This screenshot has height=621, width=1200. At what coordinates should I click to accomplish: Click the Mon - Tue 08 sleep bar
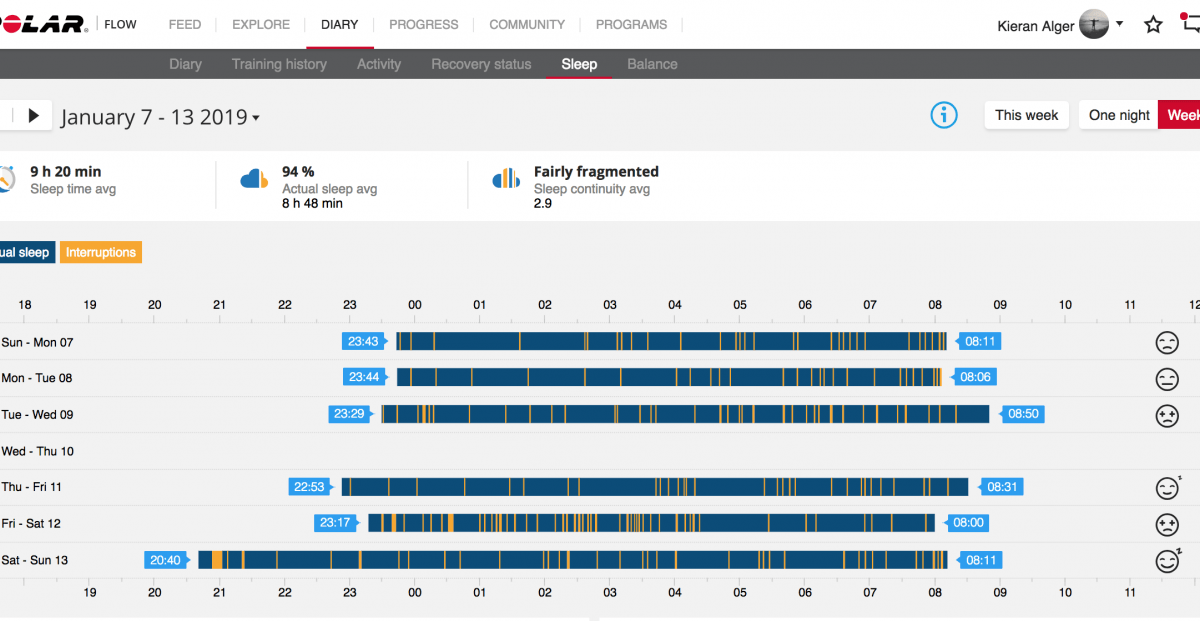pos(668,378)
